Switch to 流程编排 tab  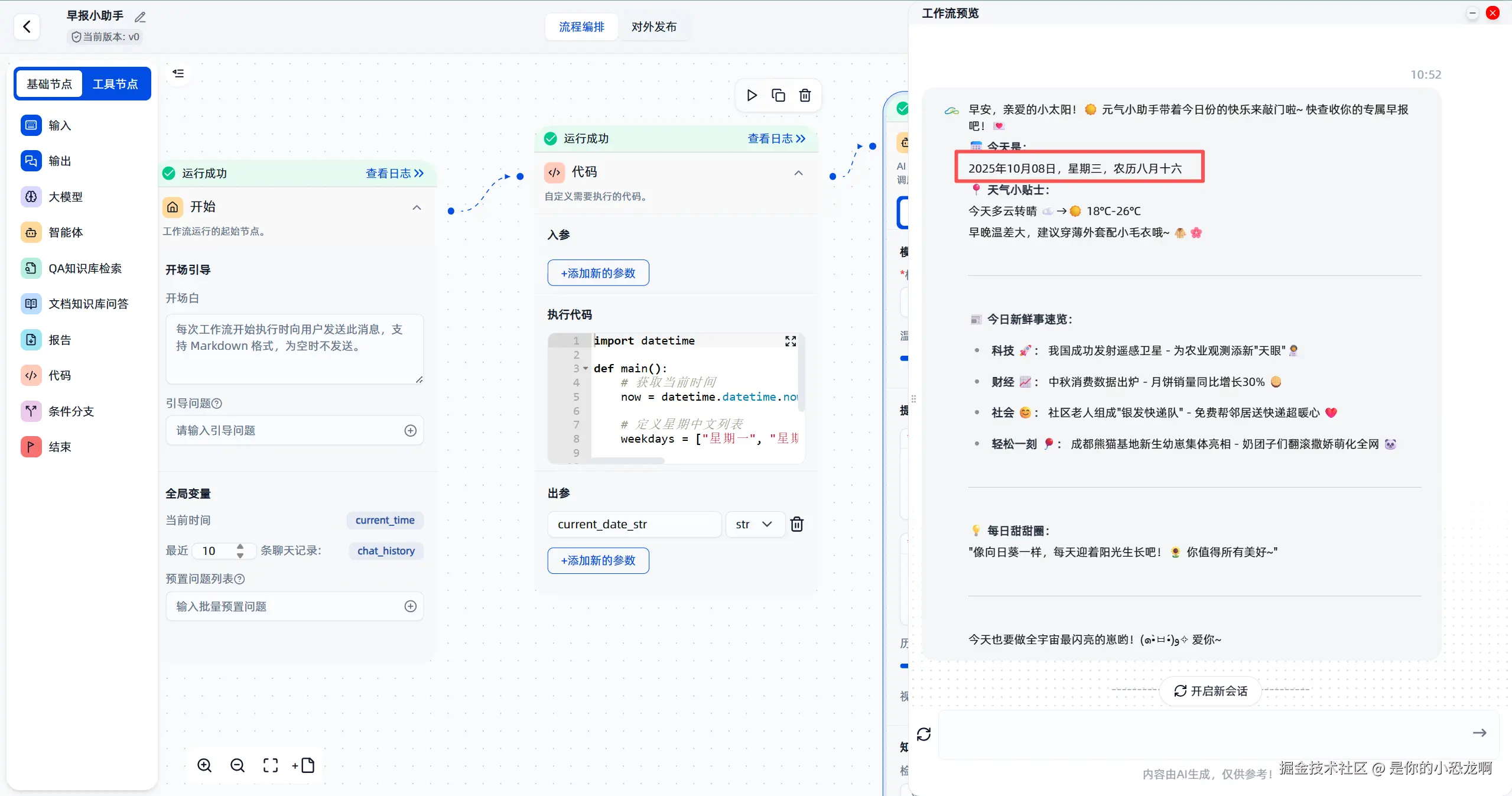pyautogui.click(x=581, y=27)
